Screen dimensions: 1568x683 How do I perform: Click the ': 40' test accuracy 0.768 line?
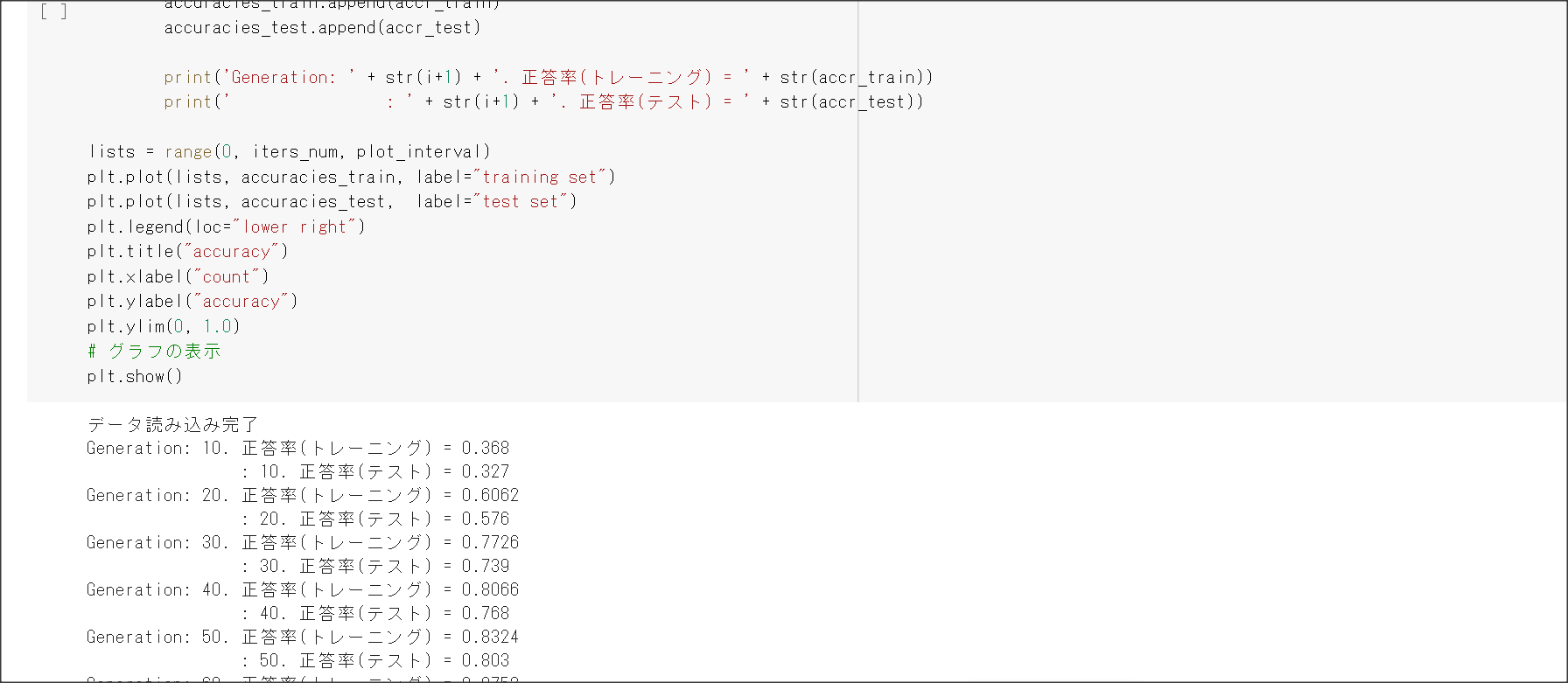(375, 613)
